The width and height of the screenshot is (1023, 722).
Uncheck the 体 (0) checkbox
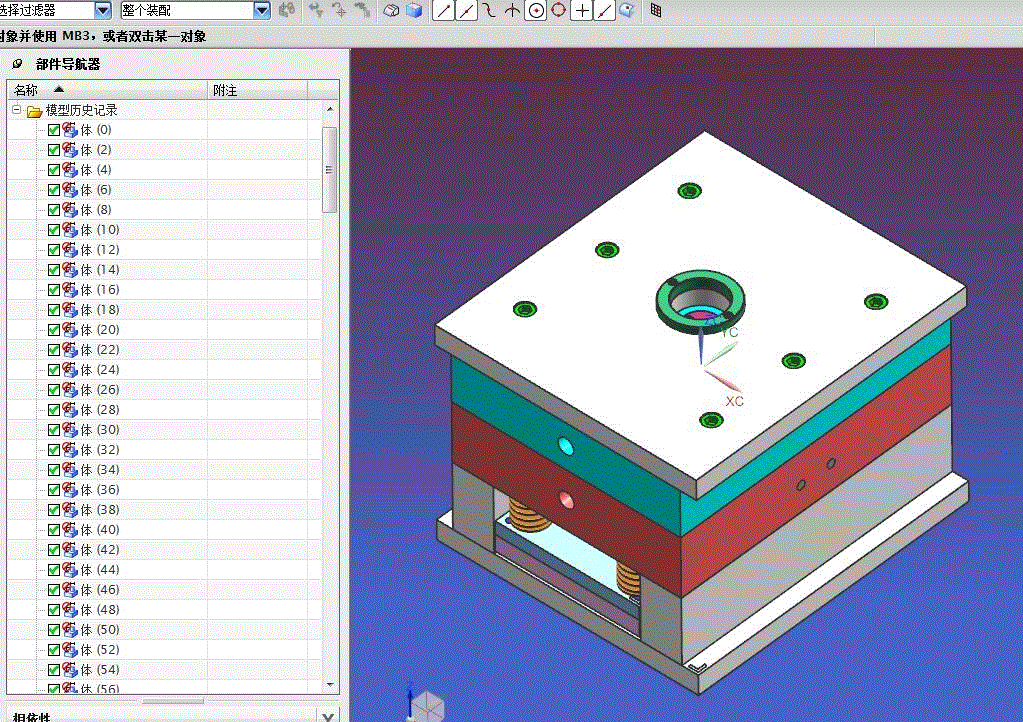pyautogui.click(x=54, y=130)
